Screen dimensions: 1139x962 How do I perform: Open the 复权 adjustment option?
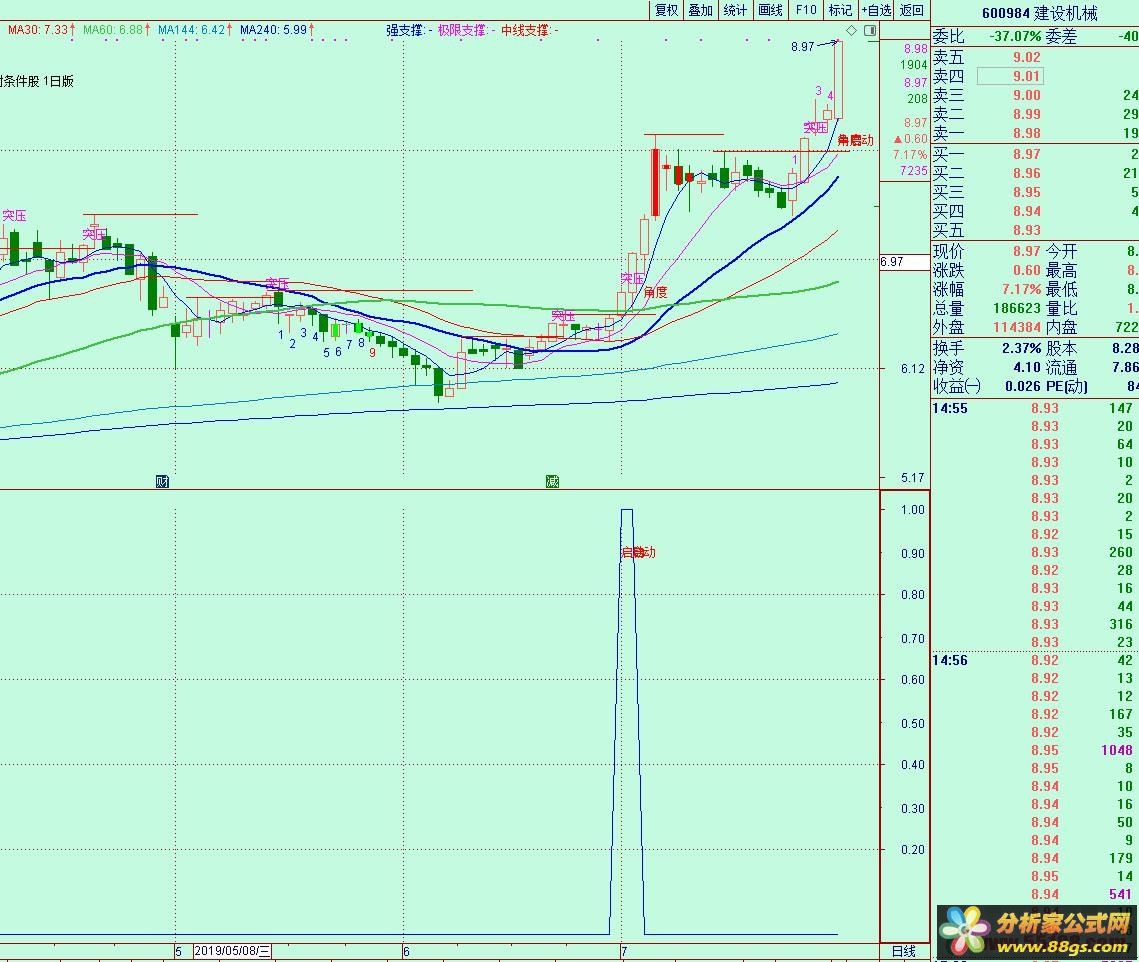[666, 10]
